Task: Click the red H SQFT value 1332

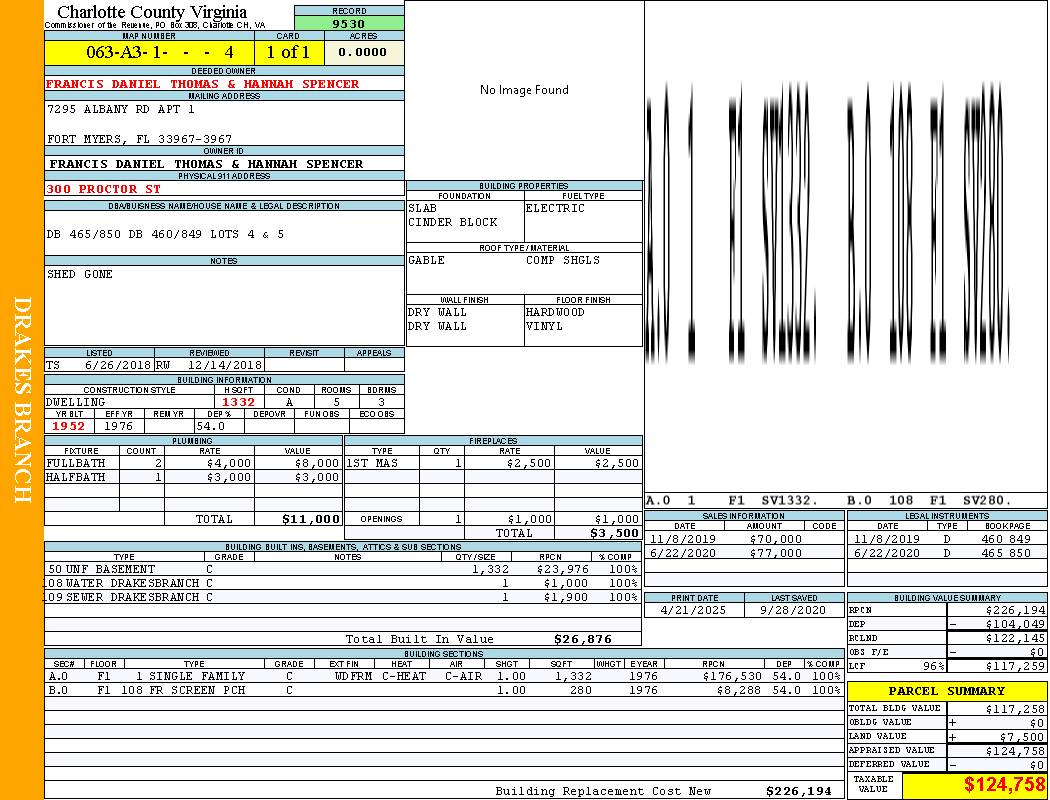Action: 238,402
